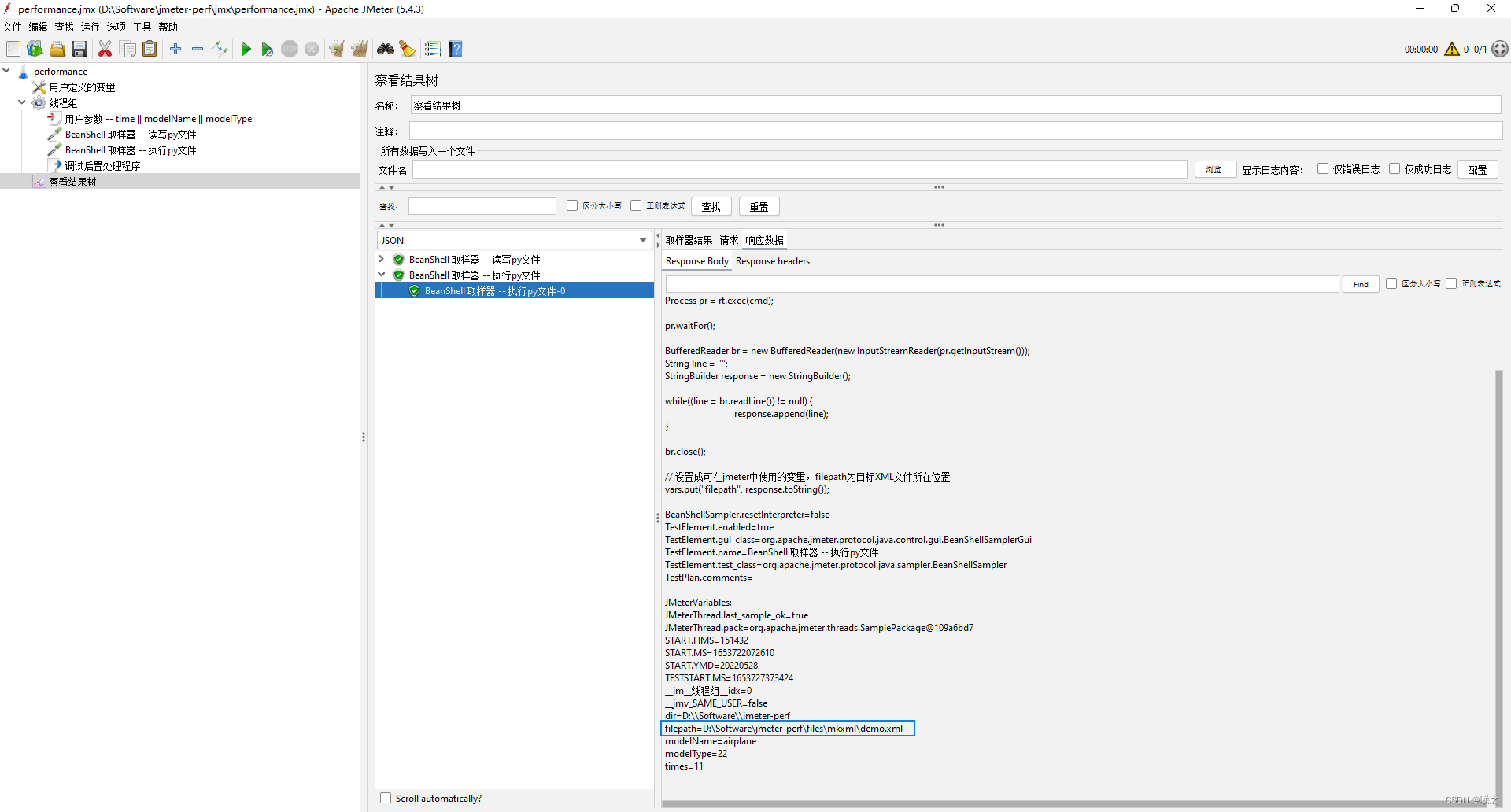Switch to the 请求 tab
The width and height of the screenshot is (1511, 812).
click(x=730, y=240)
